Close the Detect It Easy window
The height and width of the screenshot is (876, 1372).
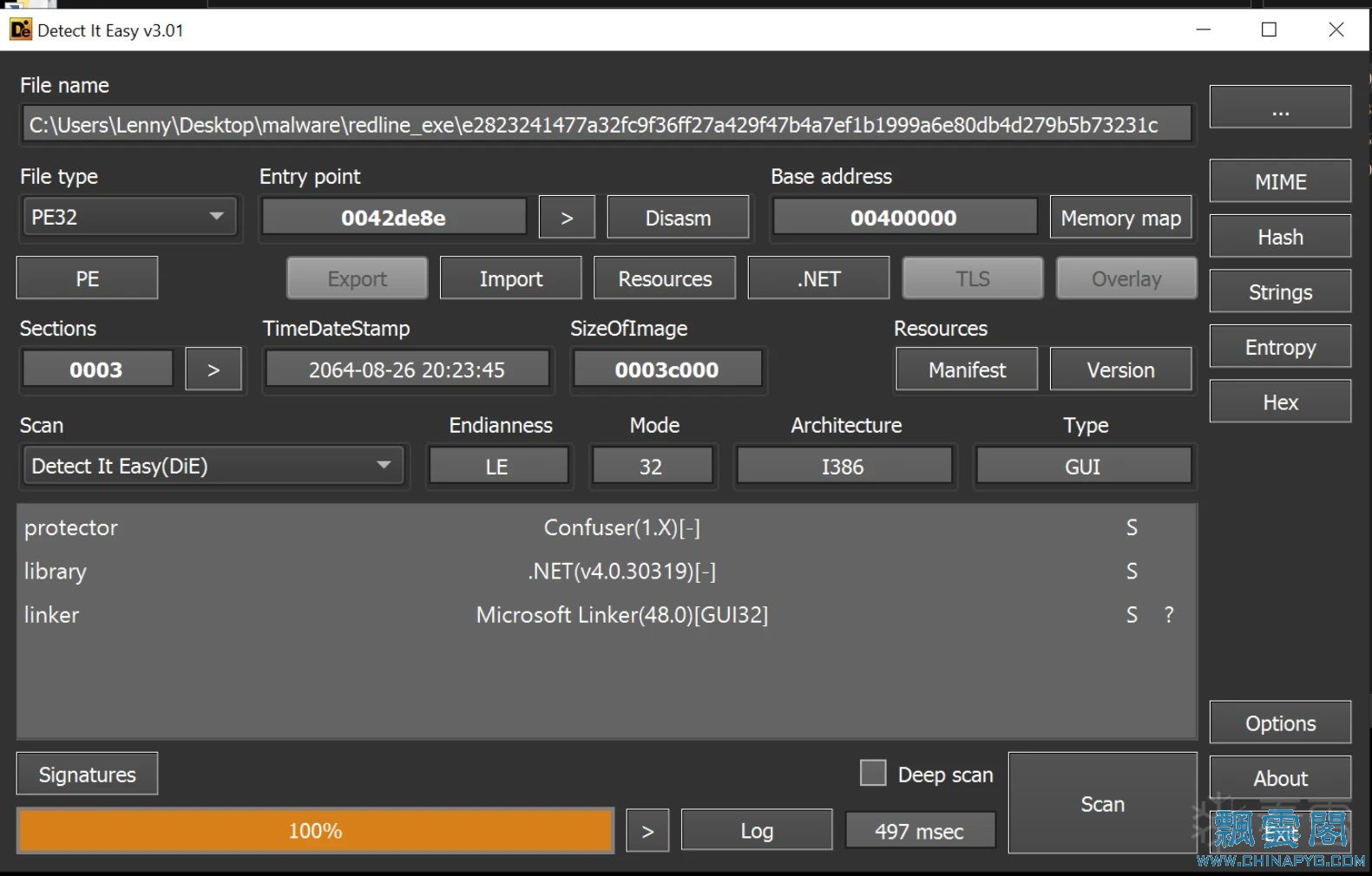[x=1336, y=29]
